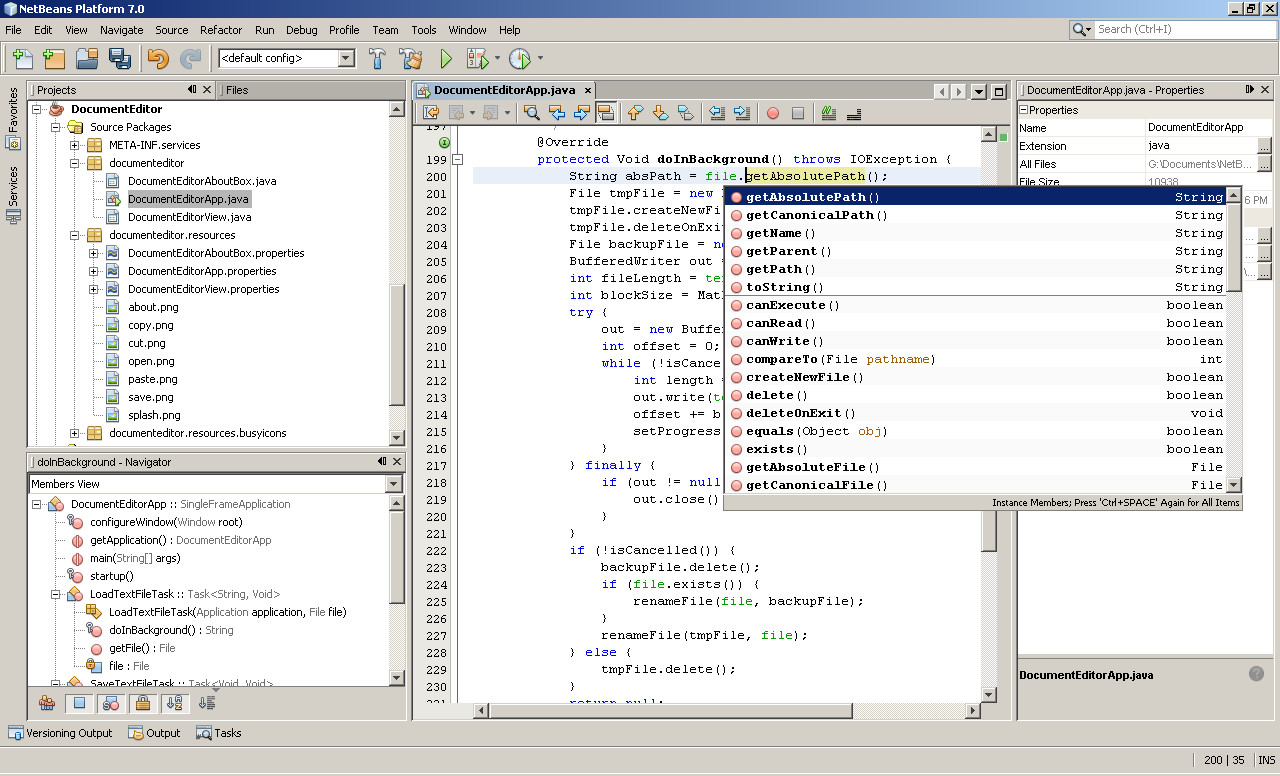1280x776 pixels.
Task: Click the Debug Project icon
Action: [x=476, y=58]
